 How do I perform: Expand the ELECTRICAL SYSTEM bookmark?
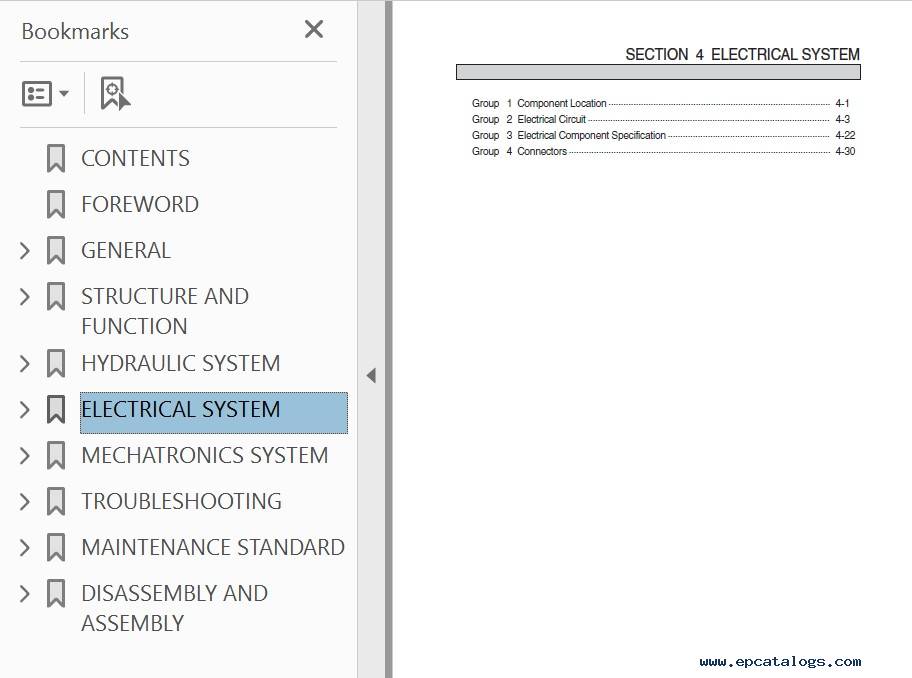tap(24, 409)
